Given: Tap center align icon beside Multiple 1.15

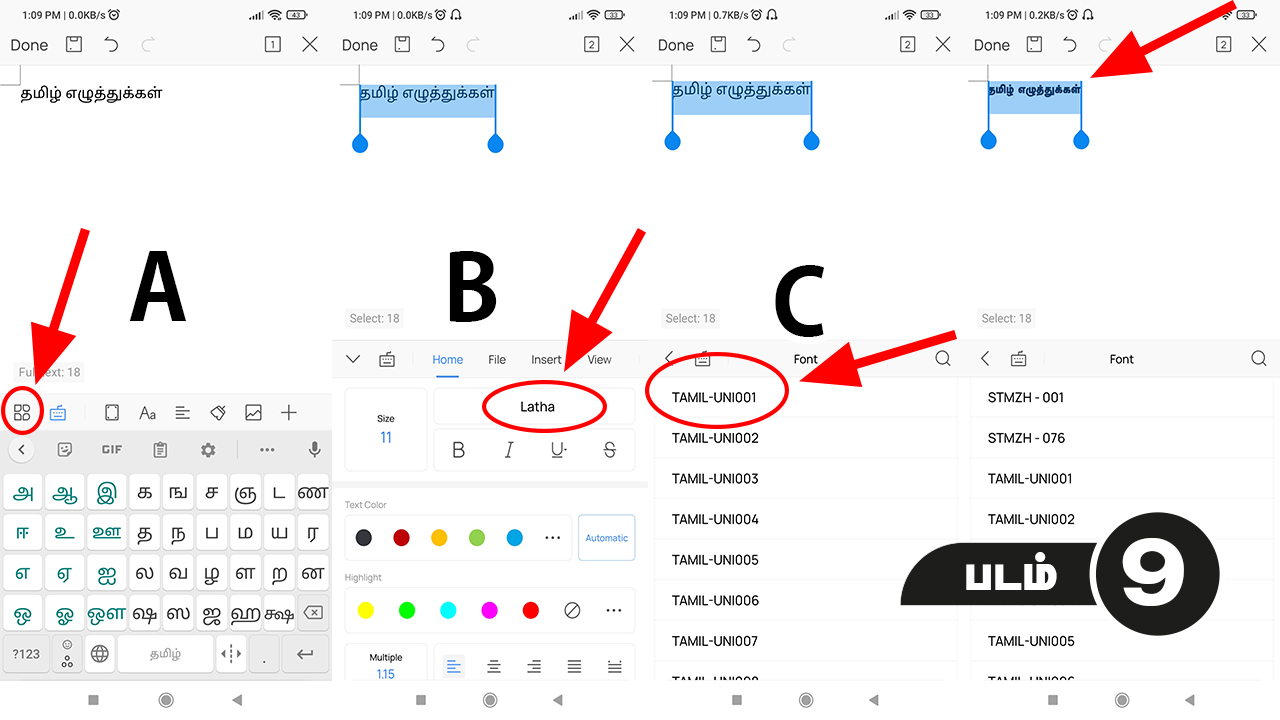Looking at the screenshot, I should tap(494, 666).
